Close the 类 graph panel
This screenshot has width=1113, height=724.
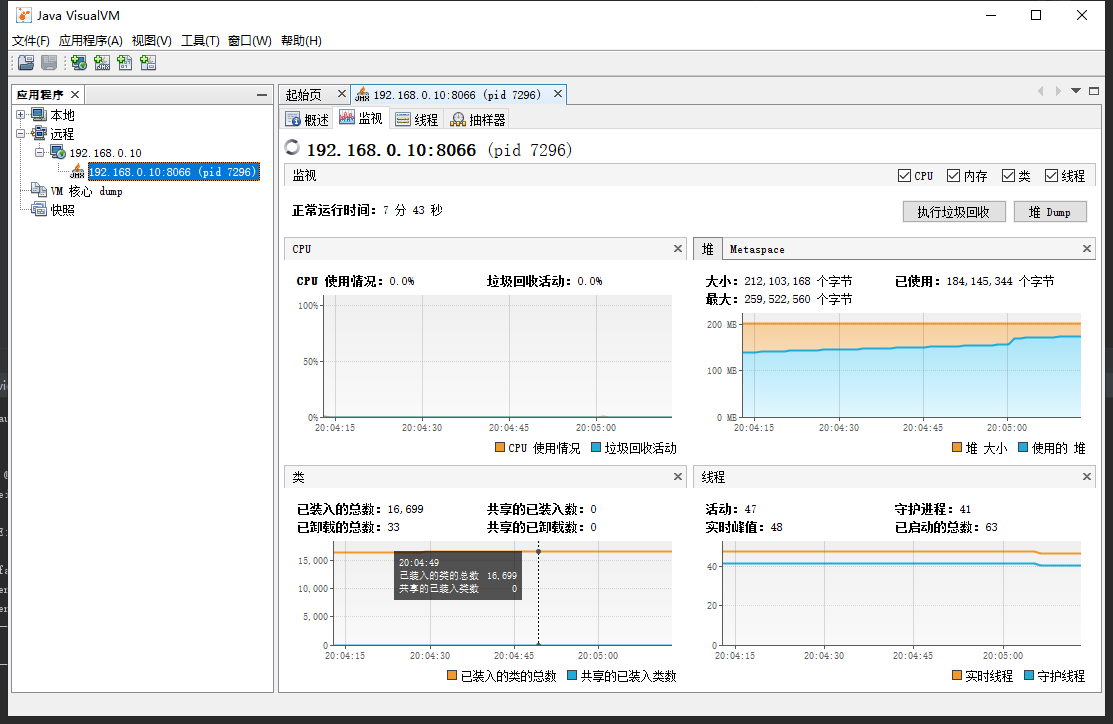[677, 476]
